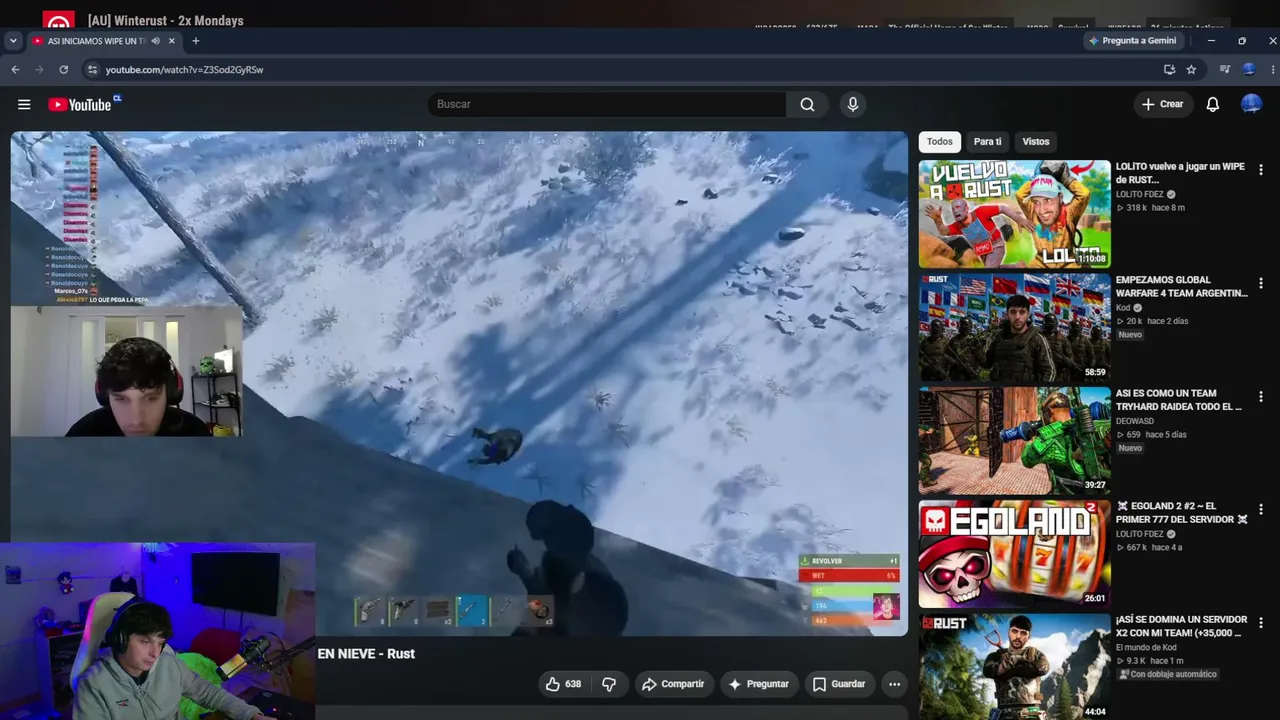Open the Kod channel name
Screen dimensions: 1280x720
click(1123, 308)
